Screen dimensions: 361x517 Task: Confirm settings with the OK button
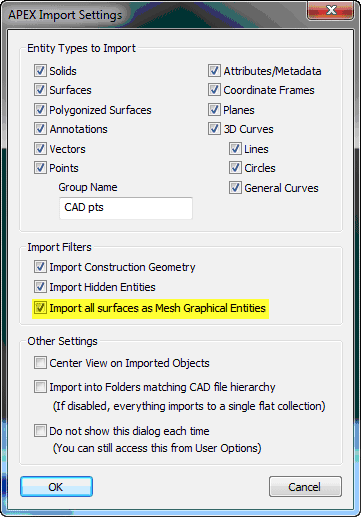56,487
